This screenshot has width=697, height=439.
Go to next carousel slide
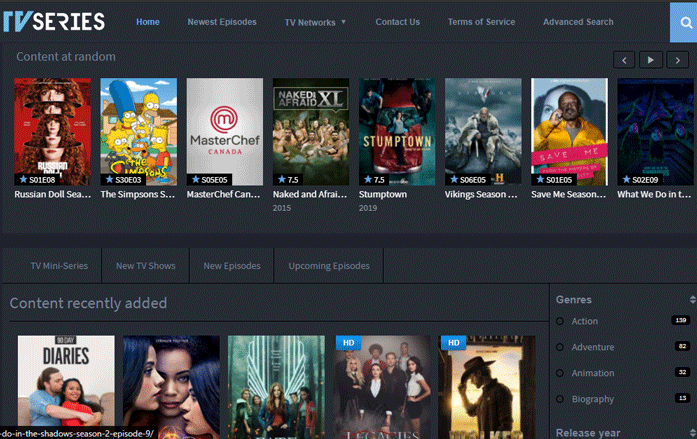click(677, 60)
